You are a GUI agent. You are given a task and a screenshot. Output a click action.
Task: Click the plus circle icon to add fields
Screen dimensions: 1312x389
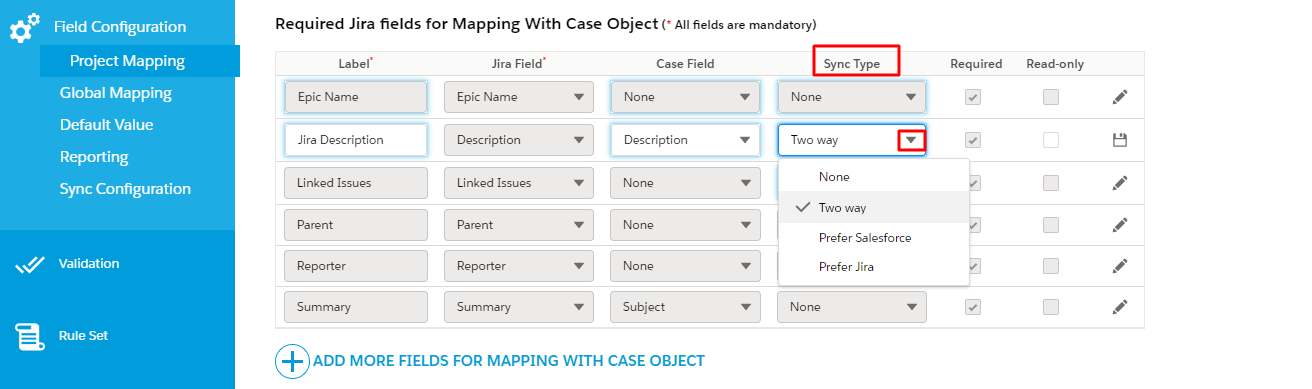pos(292,360)
